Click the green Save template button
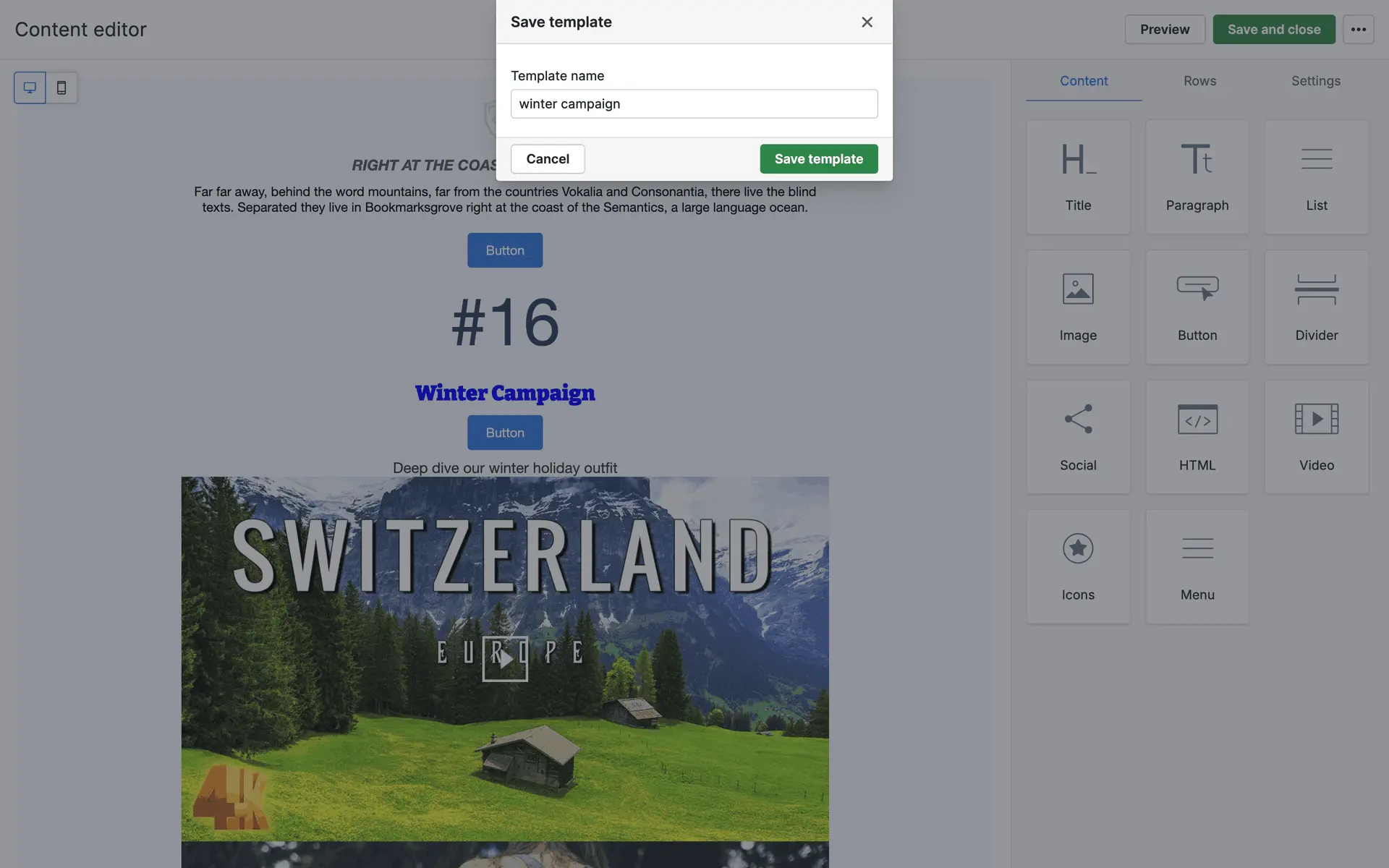Image resolution: width=1389 pixels, height=868 pixels. pos(818,159)
